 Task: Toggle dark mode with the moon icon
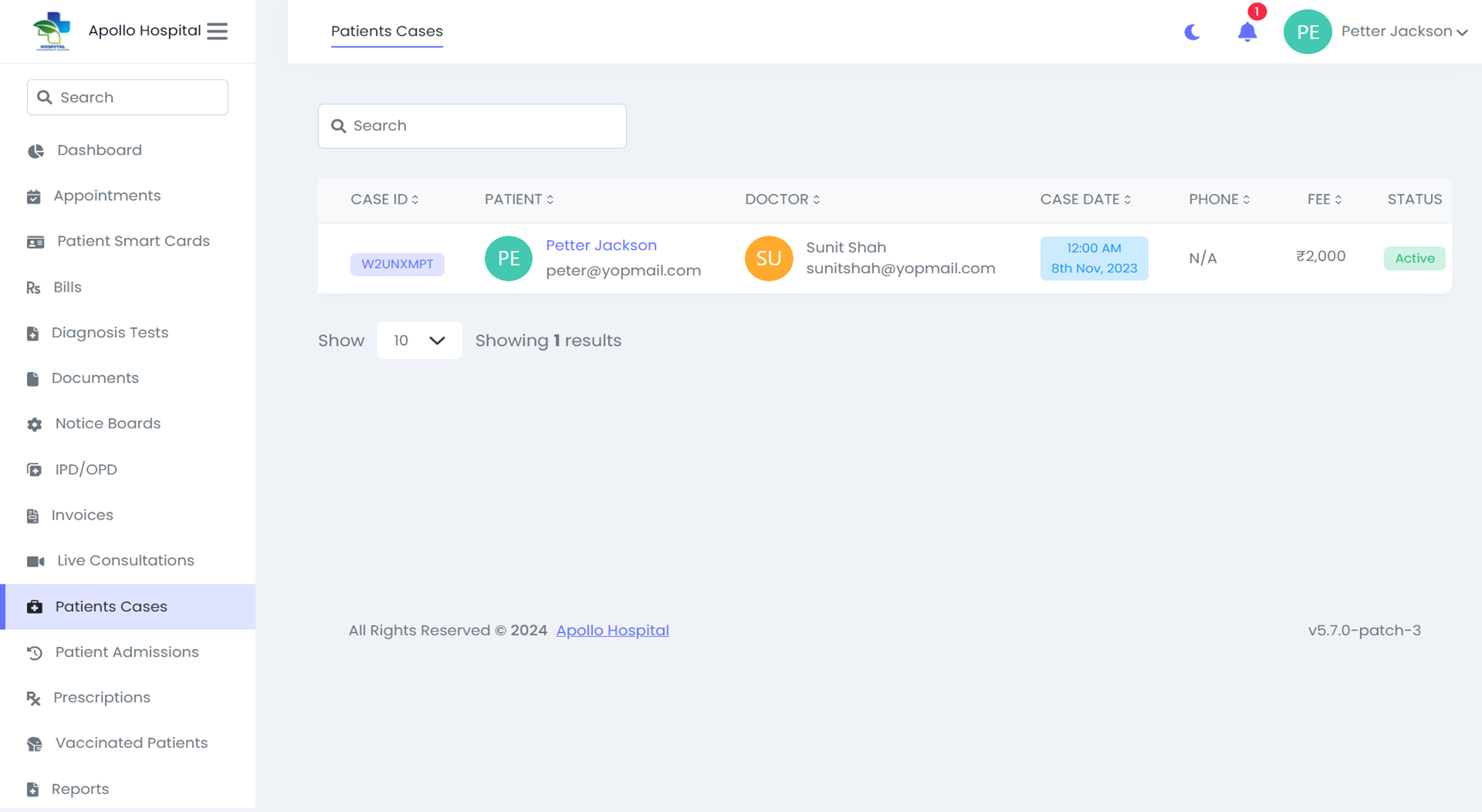(x=1192, y=32)
